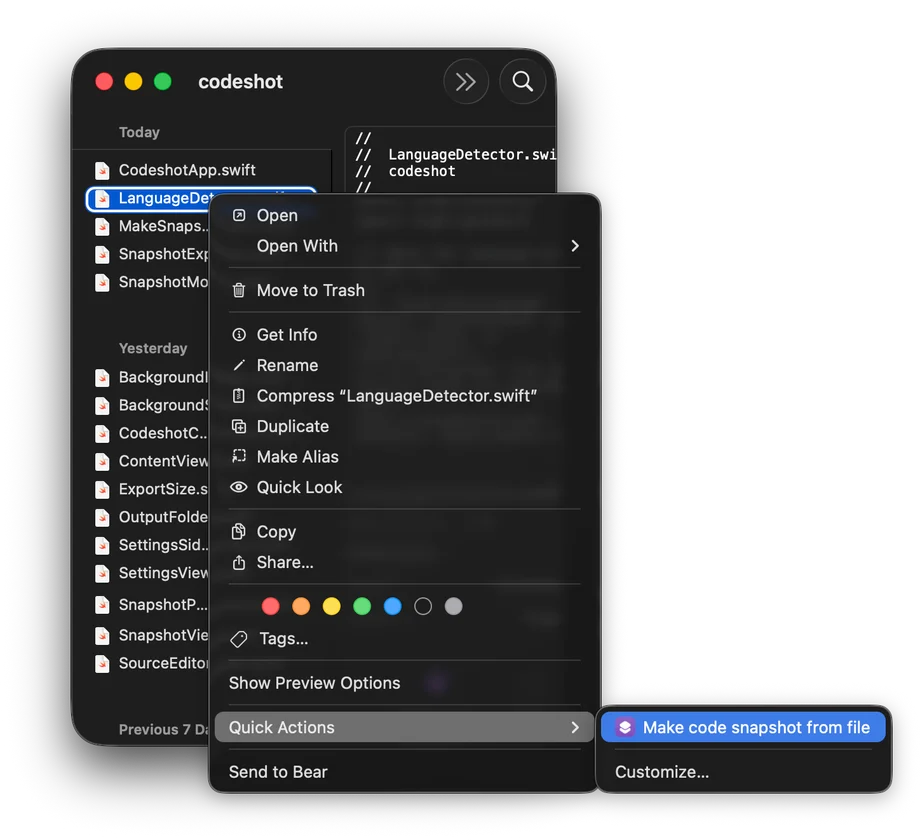Open Customize… in Quick Actions submenu
The width and height of the screenshot is (920, 840).
743,772
